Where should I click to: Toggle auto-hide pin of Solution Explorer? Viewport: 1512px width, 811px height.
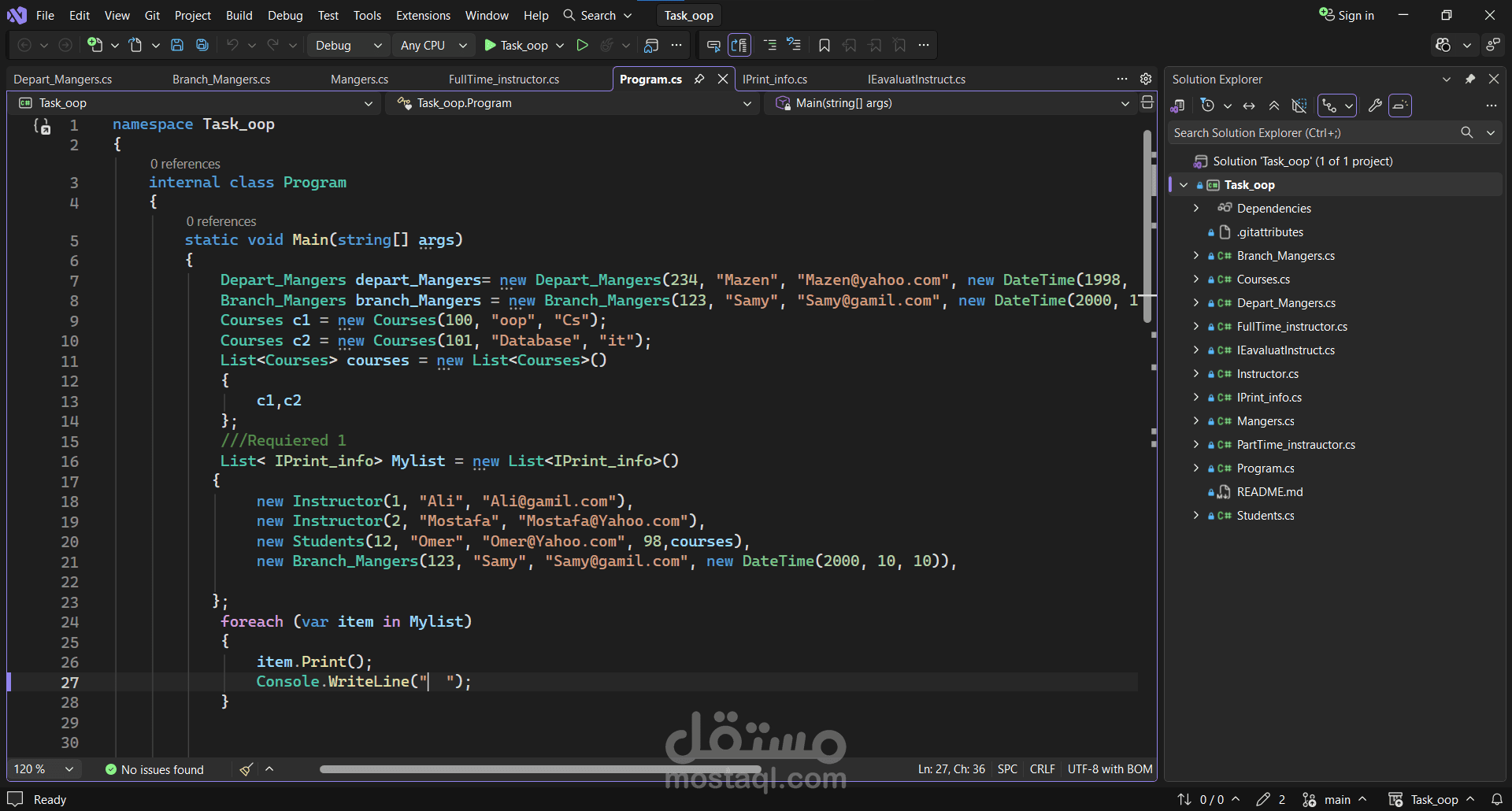[1469, 79]
